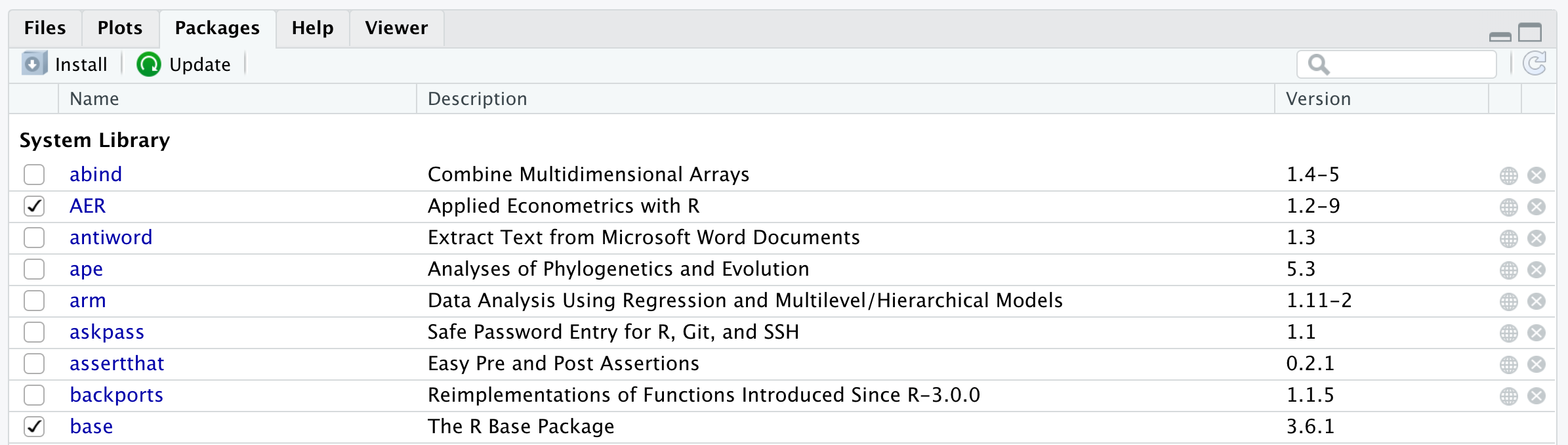
Task: Click the green Update packages icon
Action: 149,64
